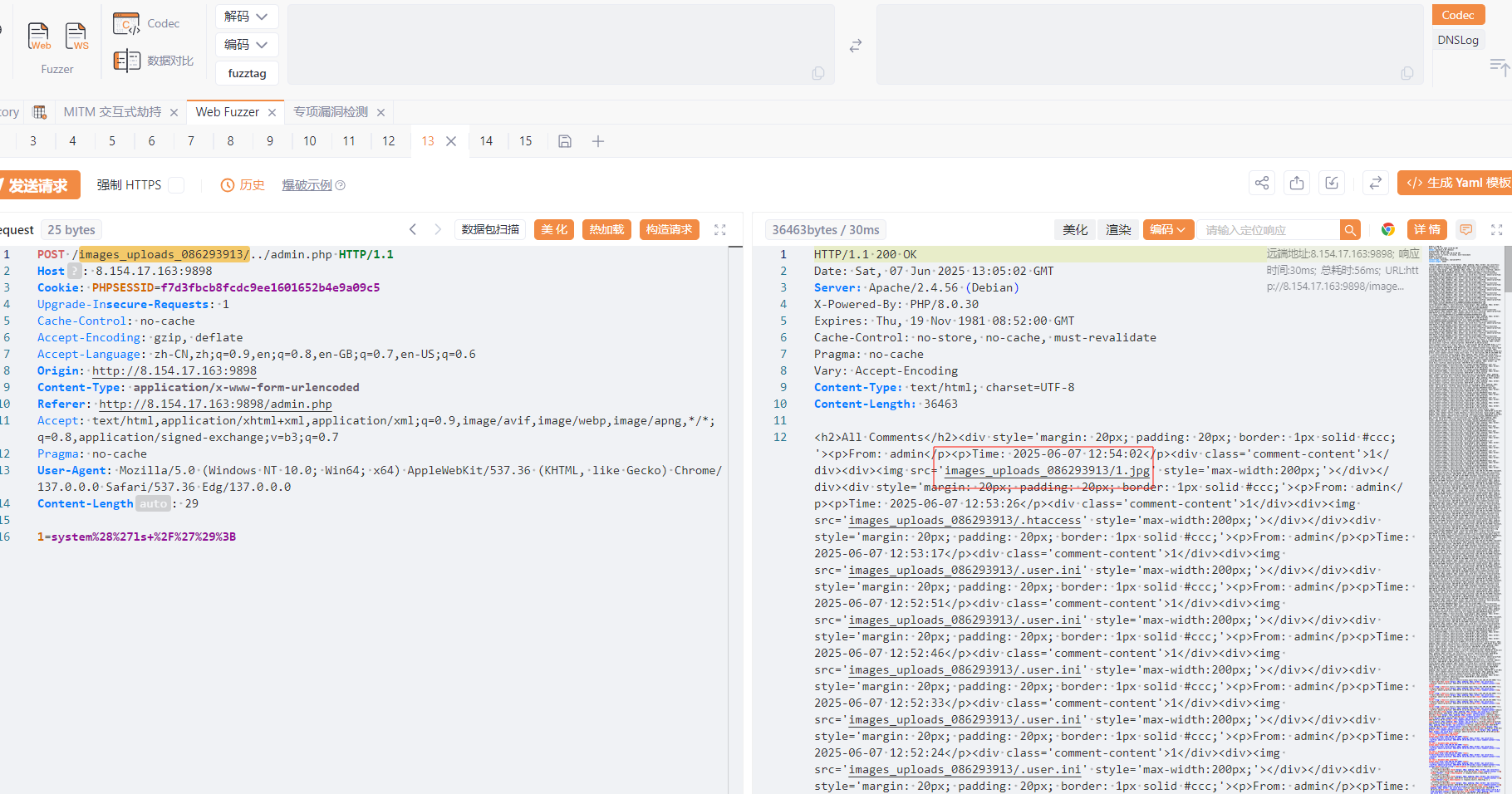The width and height of the screenshot is (1512, 794).
Task: Click 生成 Yaml 模板 button
Action: point(1456,183)
